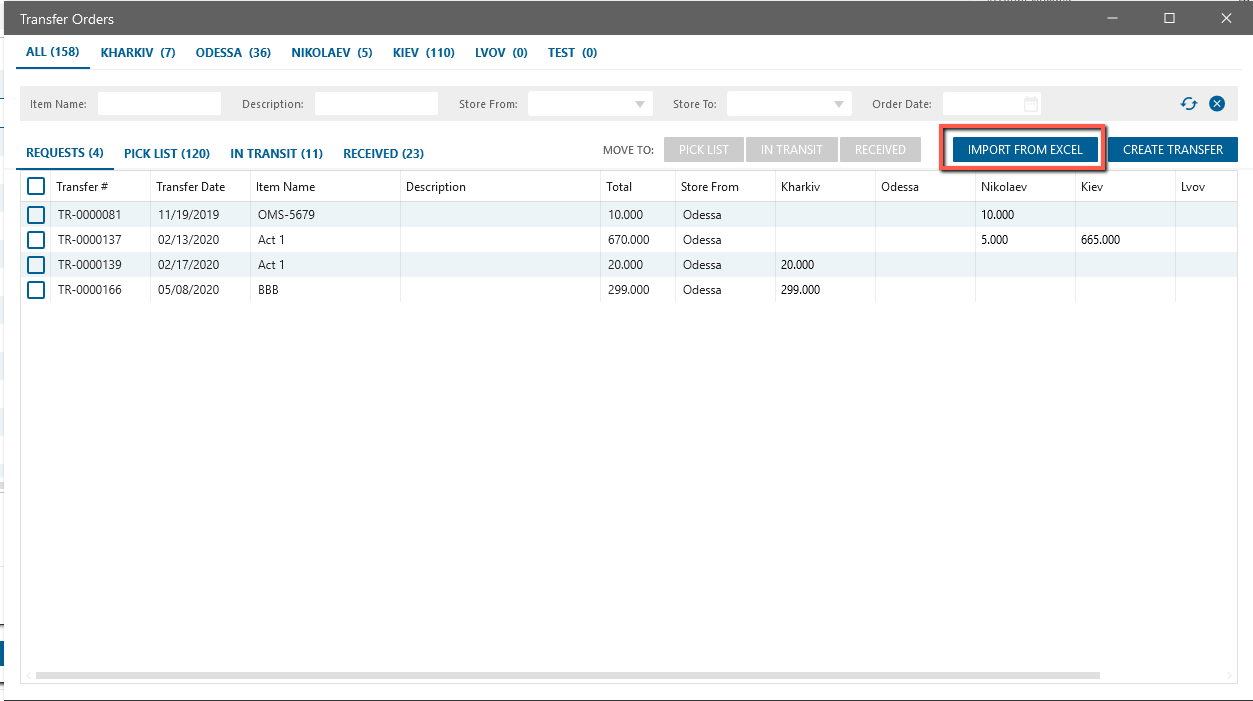This screenshot has height=701, width=1253.
Task: Click into the Order Date field
Action: 992,104
